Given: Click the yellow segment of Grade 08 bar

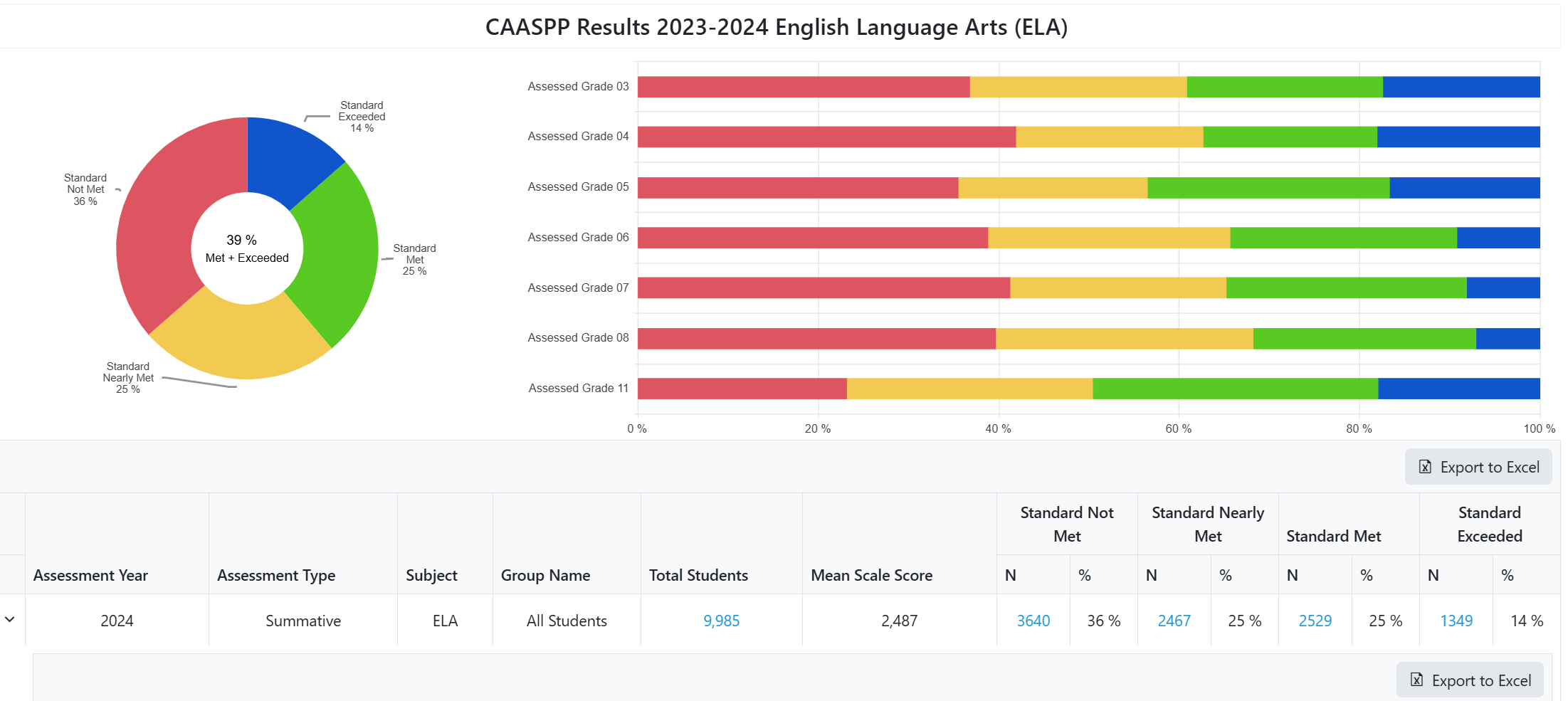Looking at the screenshot, I should pos(1125,339).
